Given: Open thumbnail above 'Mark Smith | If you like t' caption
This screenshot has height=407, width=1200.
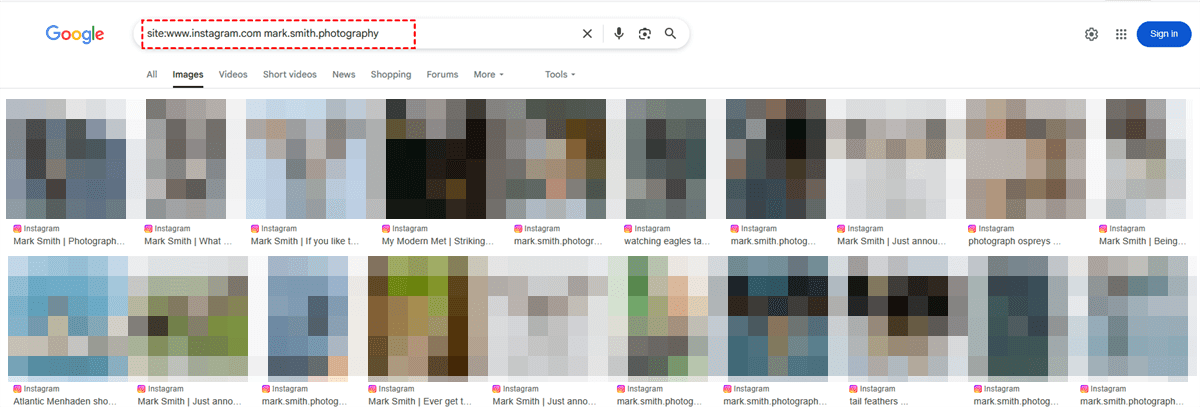Looking at the screenshot, I should [307, 159].
